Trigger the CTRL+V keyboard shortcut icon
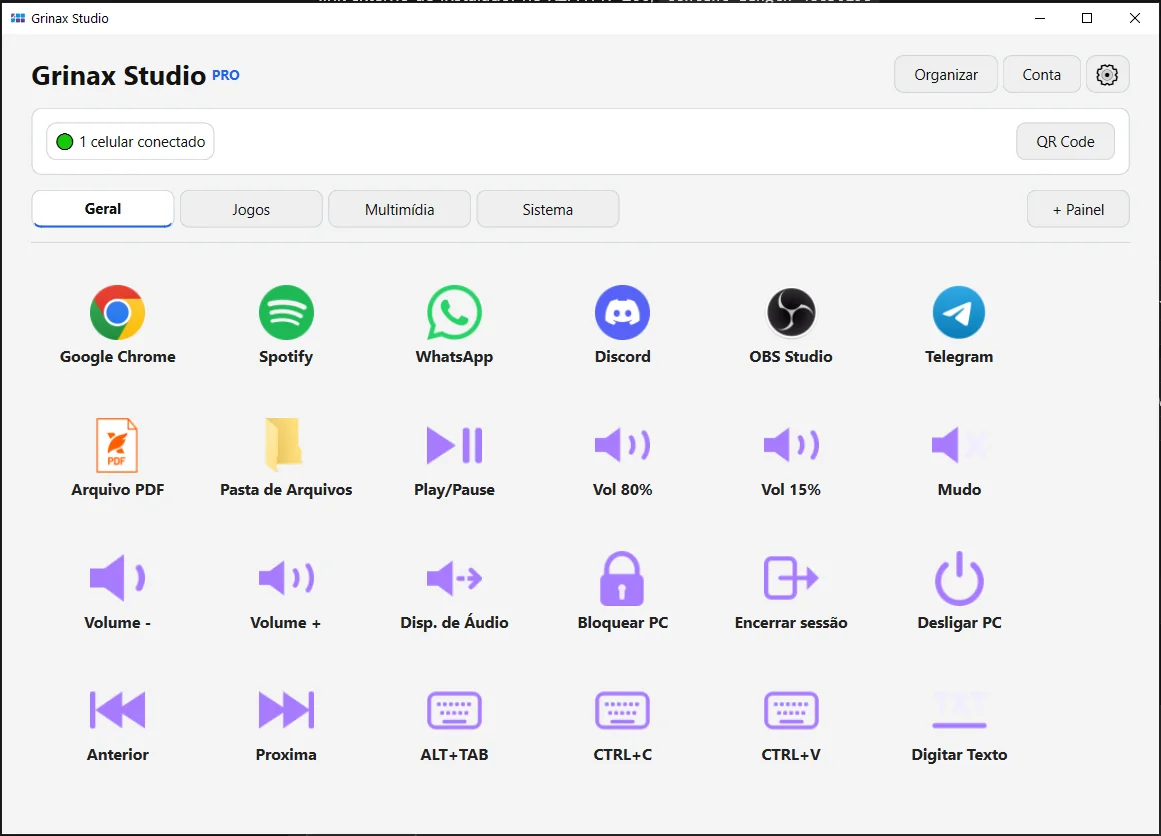This screenshot has height=836, width=1161. pos(791,710)
